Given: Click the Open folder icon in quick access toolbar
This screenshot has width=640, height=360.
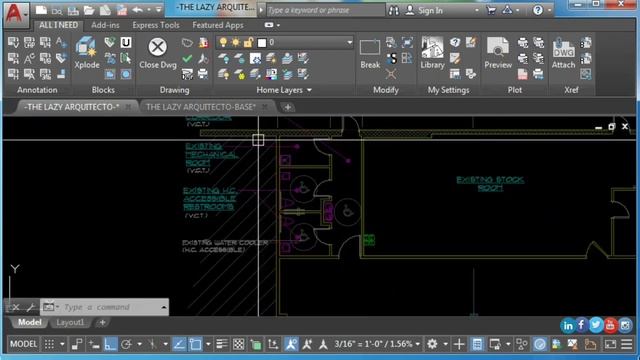Looking at the screenshot, I should 89,10.
